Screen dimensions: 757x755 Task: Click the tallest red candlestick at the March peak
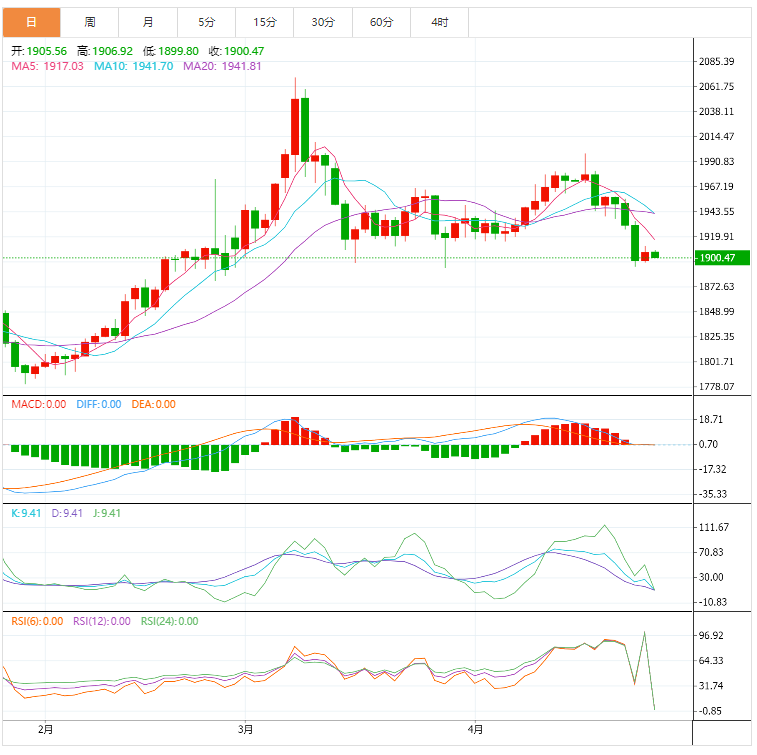coord(295,127)
